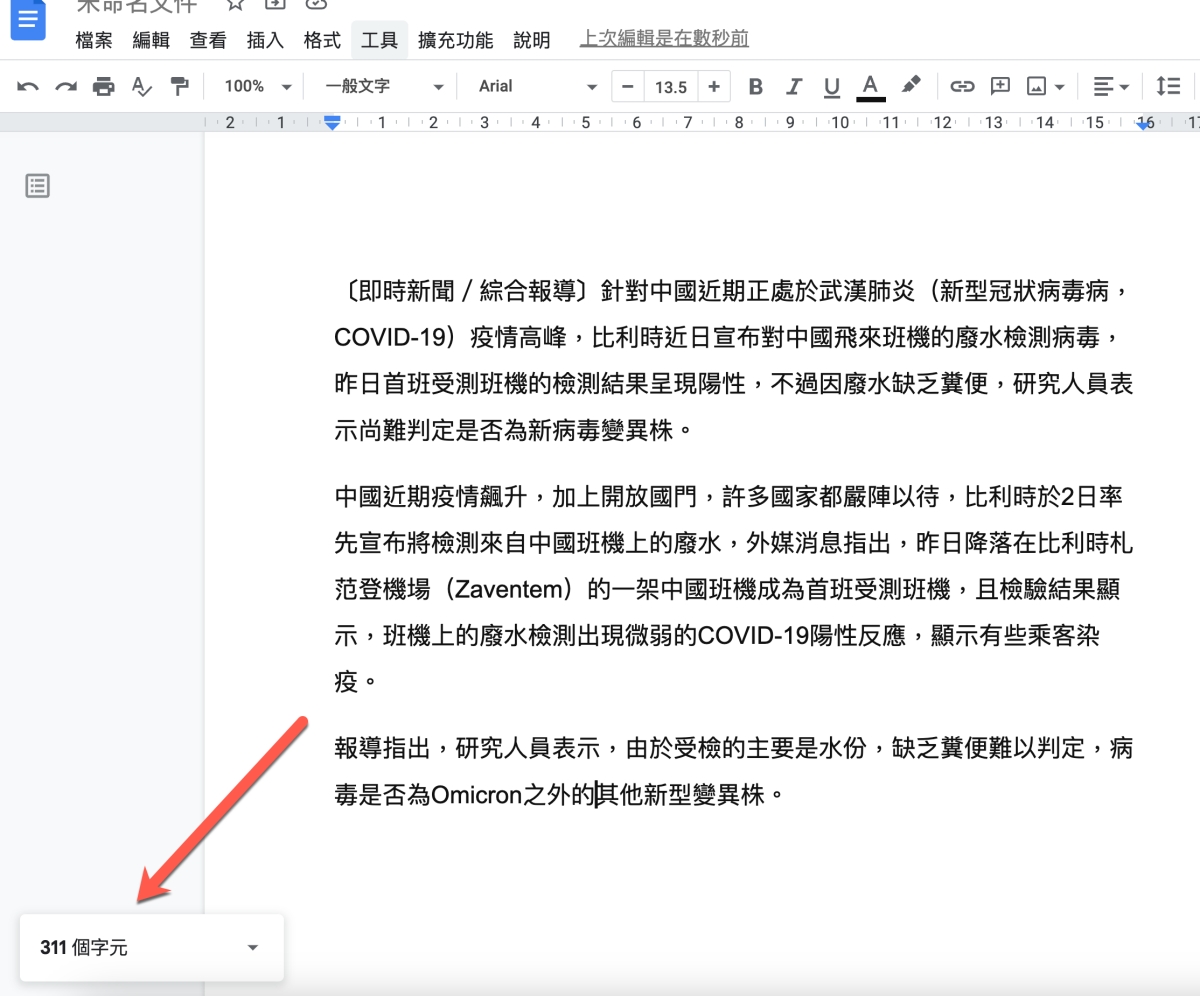Open the Arial font dropdown
This screenshot has height=996, width=1200.
tap(537, 87)
